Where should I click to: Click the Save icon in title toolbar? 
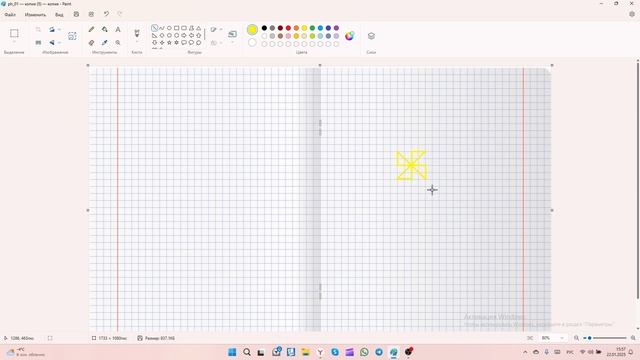76,14
